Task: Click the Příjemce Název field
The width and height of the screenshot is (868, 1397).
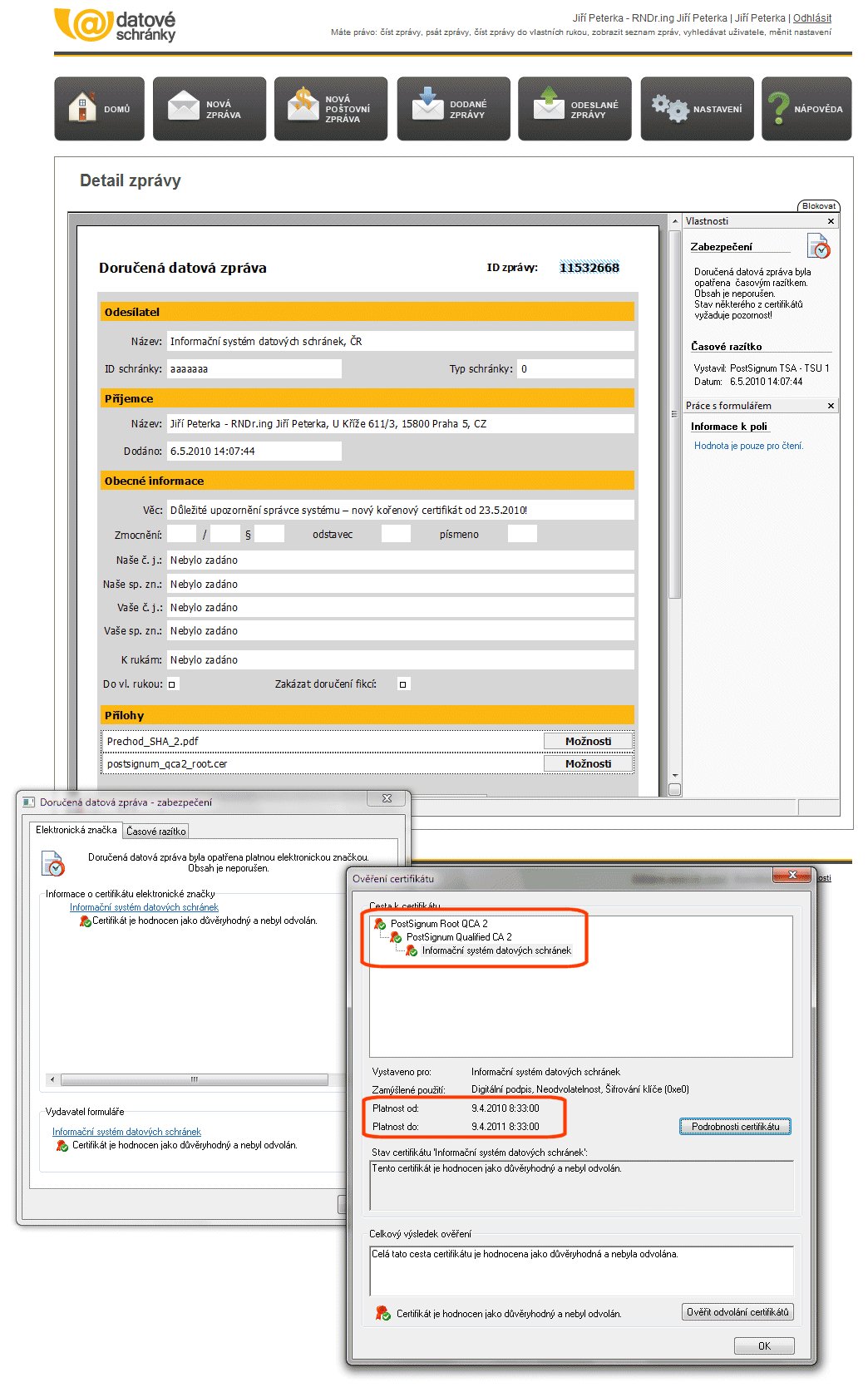Action: point(400,424)
